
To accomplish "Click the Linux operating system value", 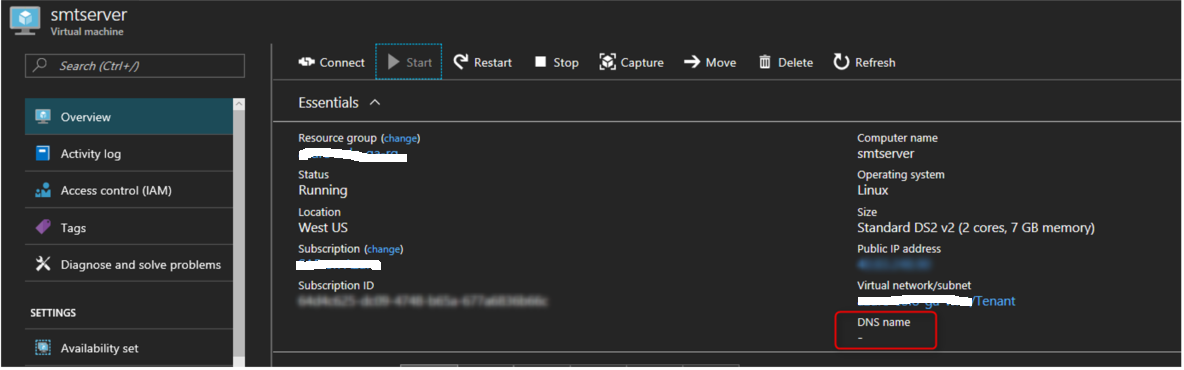I will point(873,191).
